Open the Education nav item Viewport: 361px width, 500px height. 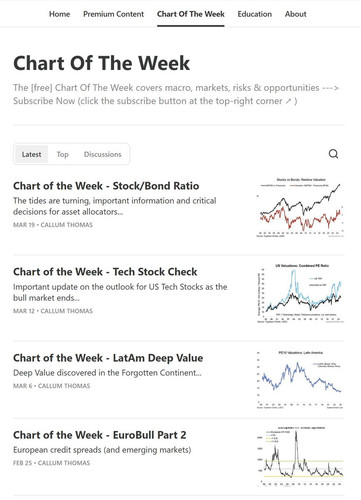click(255, 14)
